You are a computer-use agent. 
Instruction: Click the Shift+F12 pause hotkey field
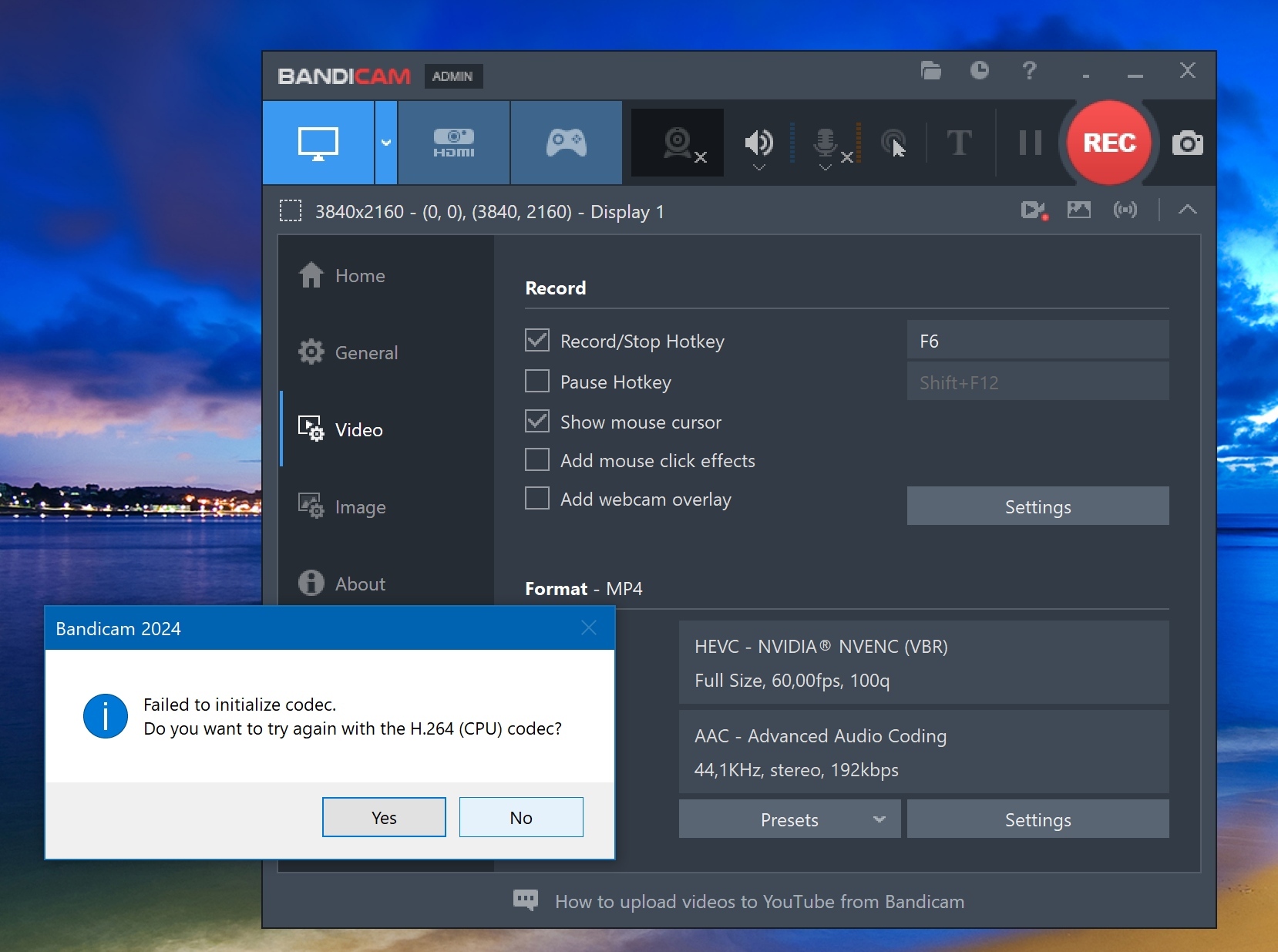(1038, 382)
